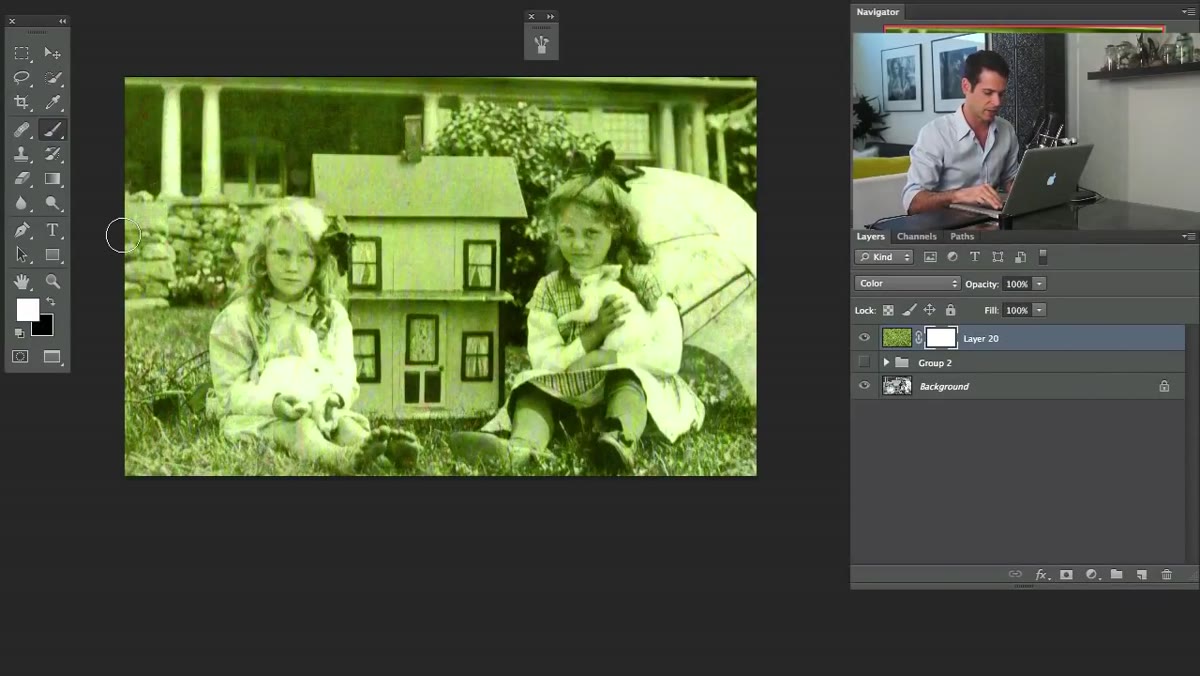
Task: Select the Horizontal Type tool
Action: point(53,230)
